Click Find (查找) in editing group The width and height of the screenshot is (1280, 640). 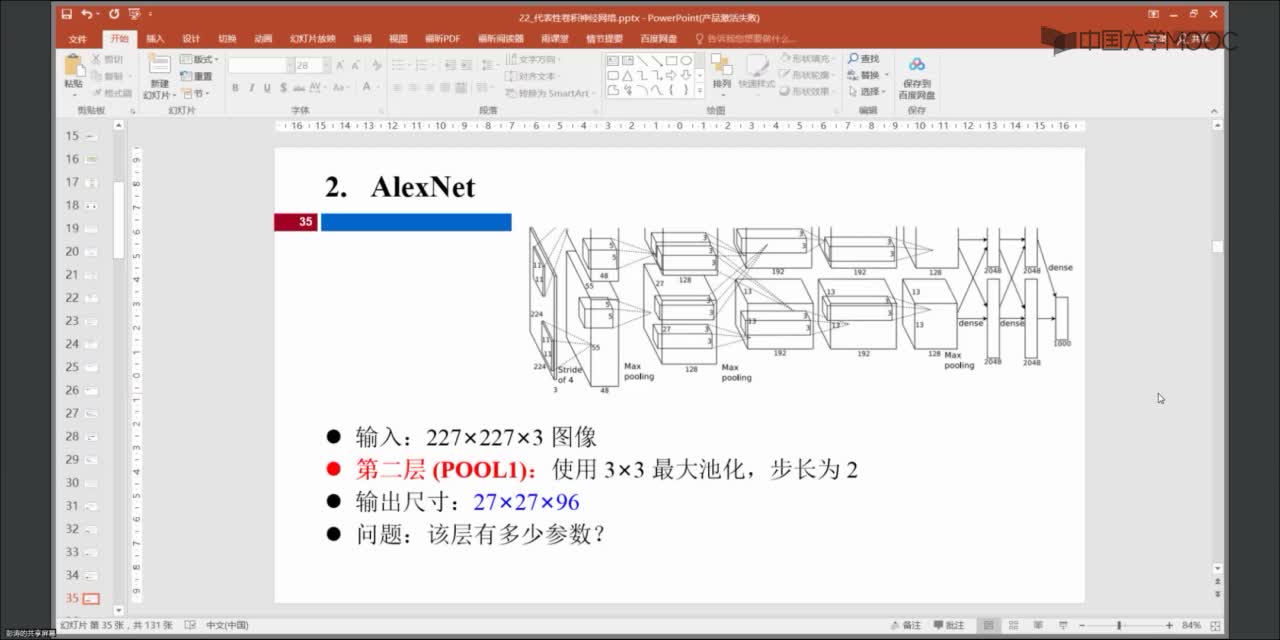coord(864,60)
